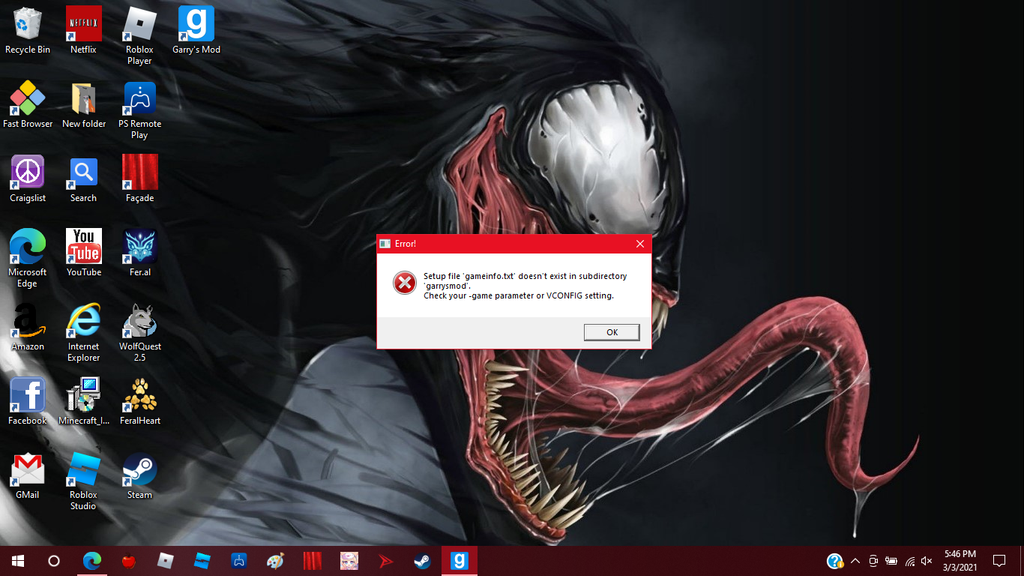Close the Error dialog window
This screenshot has height=576, width=1024.
click(x=640, y=244)
